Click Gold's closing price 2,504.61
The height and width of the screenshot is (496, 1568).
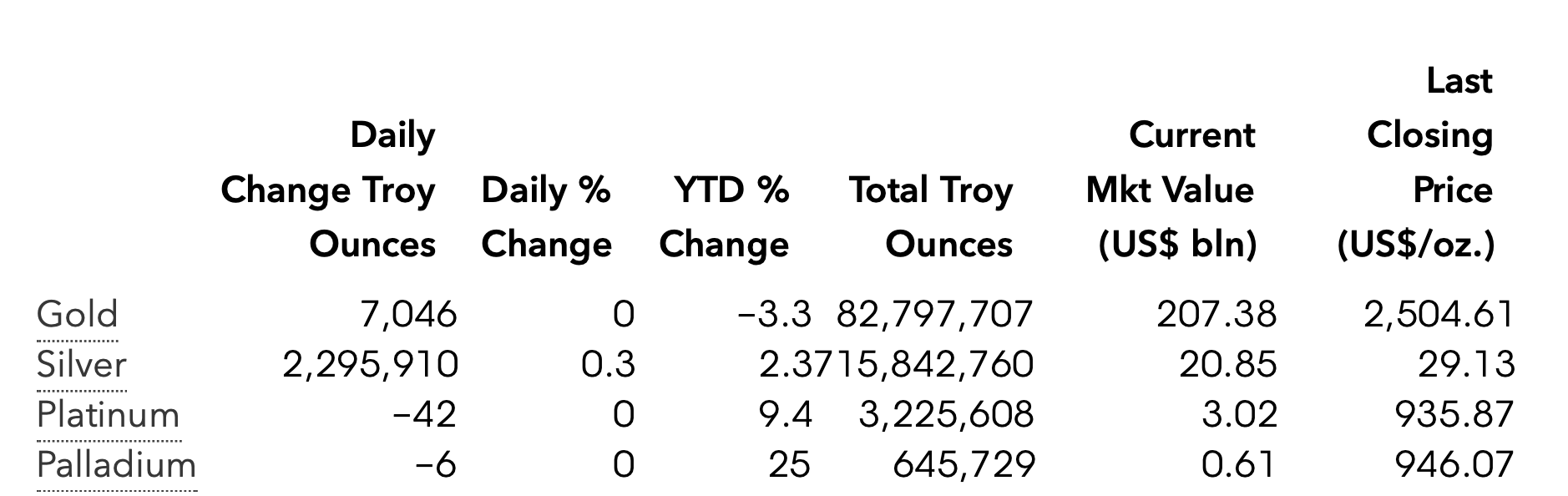point(1439,315)
